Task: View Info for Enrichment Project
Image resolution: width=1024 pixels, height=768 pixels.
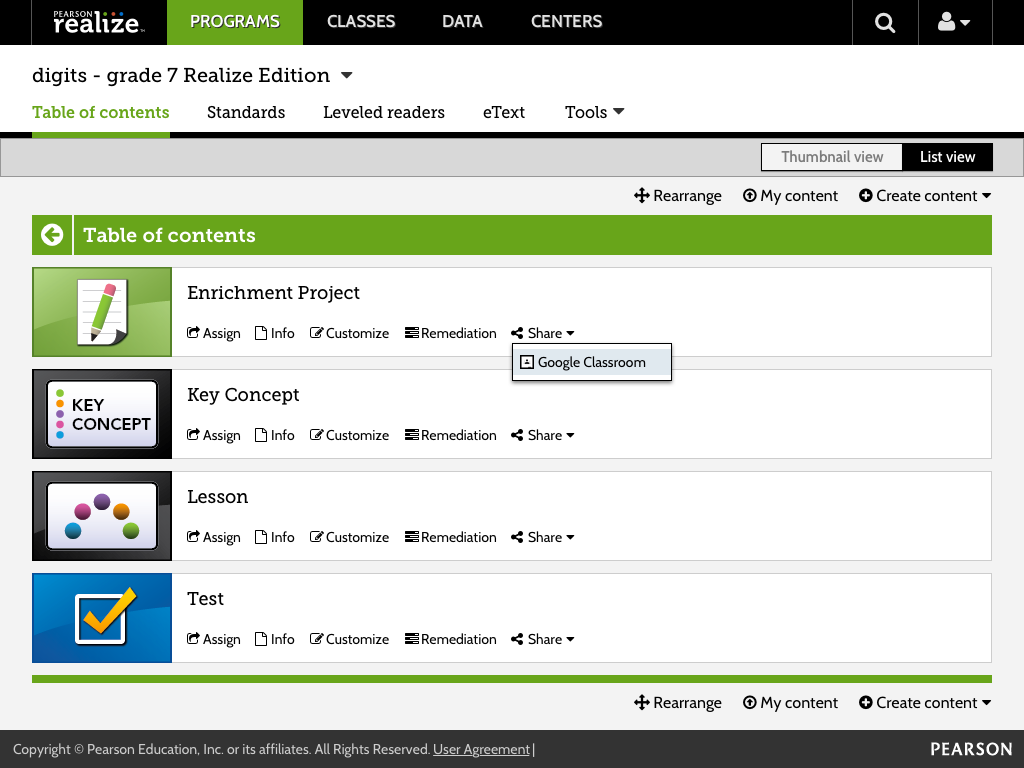Action: point(274,333)
